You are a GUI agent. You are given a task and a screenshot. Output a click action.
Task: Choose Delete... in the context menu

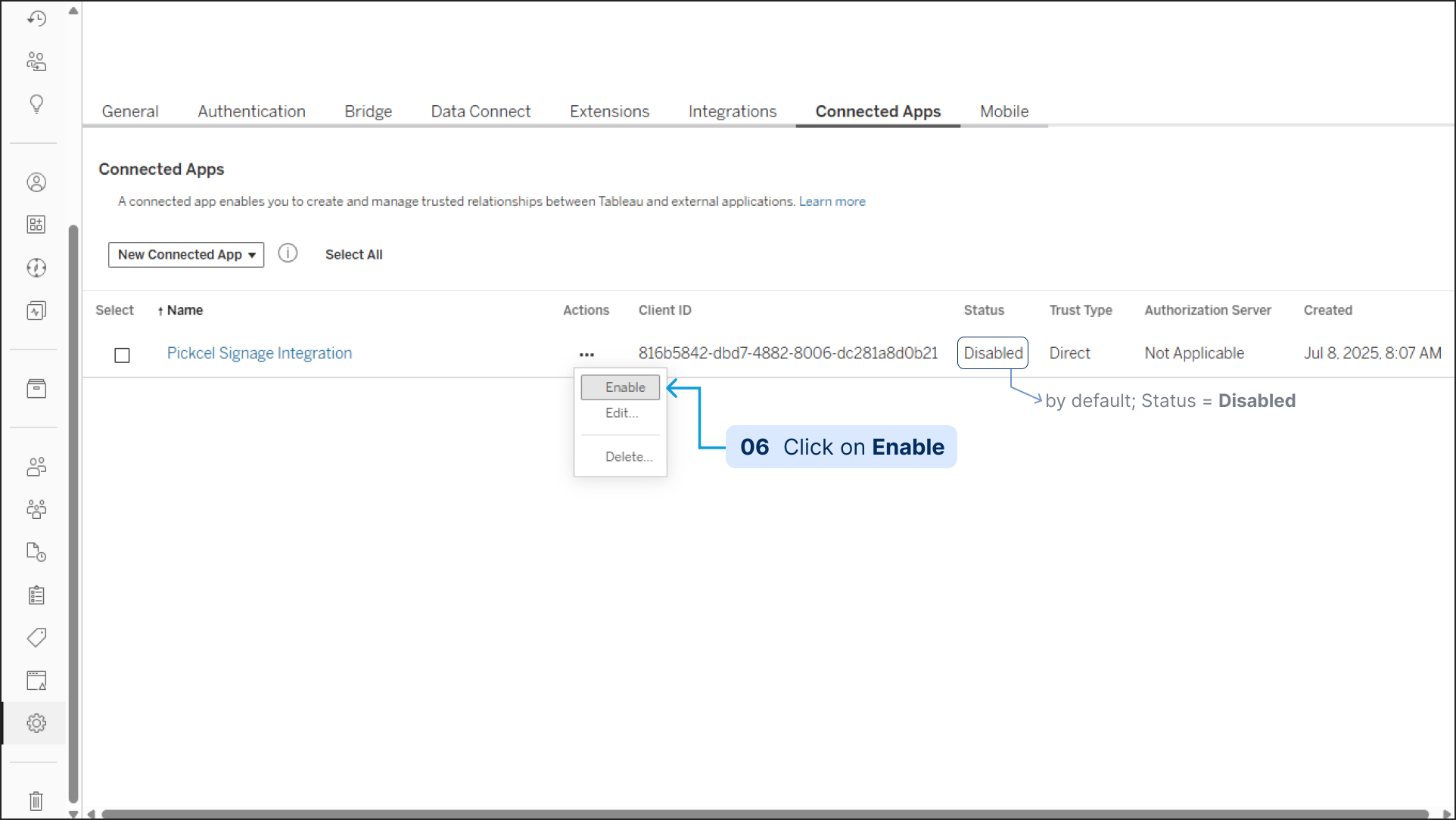tap(628, 457)
